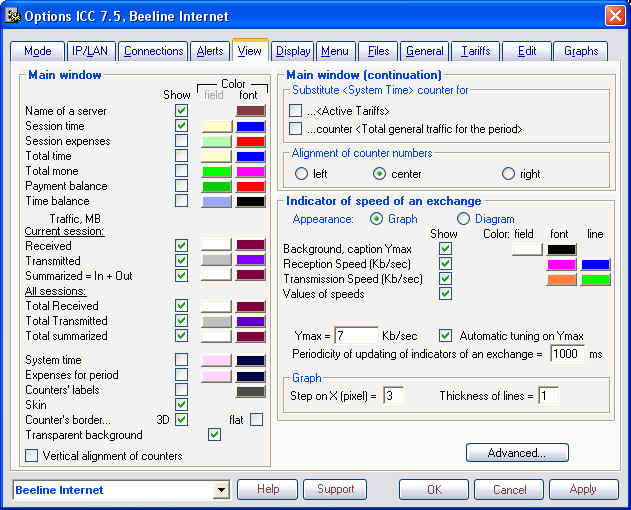Click the Cancel button
Image resolution: width=631 pixels, height=510 pixels.
(509, 489)
